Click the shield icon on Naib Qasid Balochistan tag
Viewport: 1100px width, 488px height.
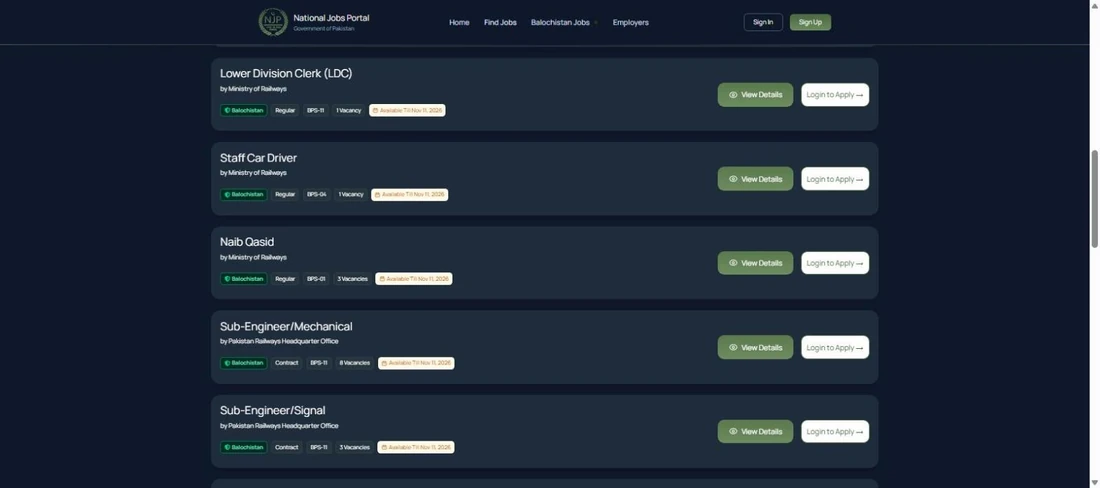point(227,279)
